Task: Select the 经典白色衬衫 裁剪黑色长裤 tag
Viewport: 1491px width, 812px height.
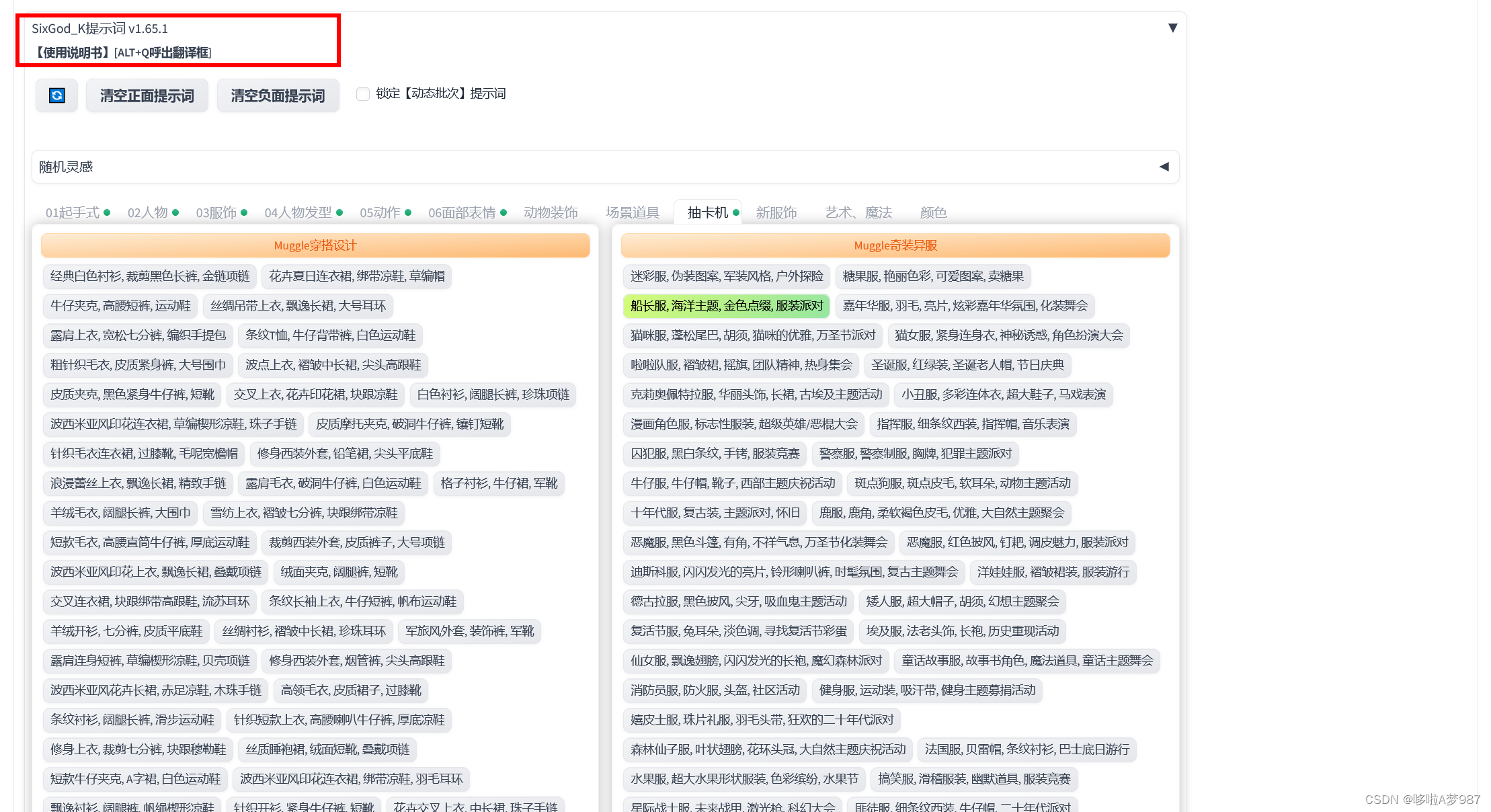Action: [150, 276]
